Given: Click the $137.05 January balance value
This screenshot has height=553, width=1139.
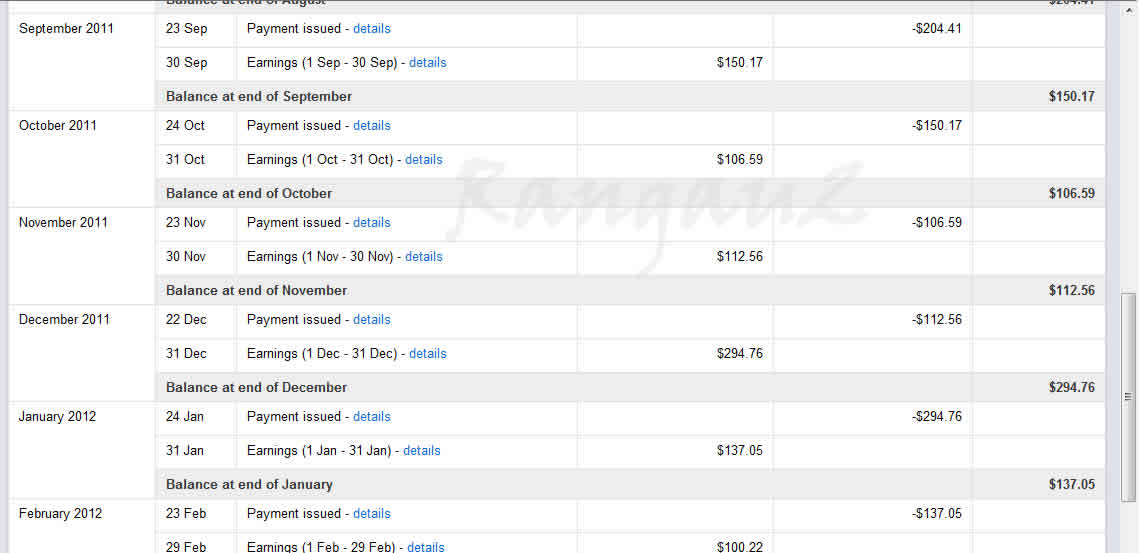Looking at the screenshot, I should point(1071,485).
